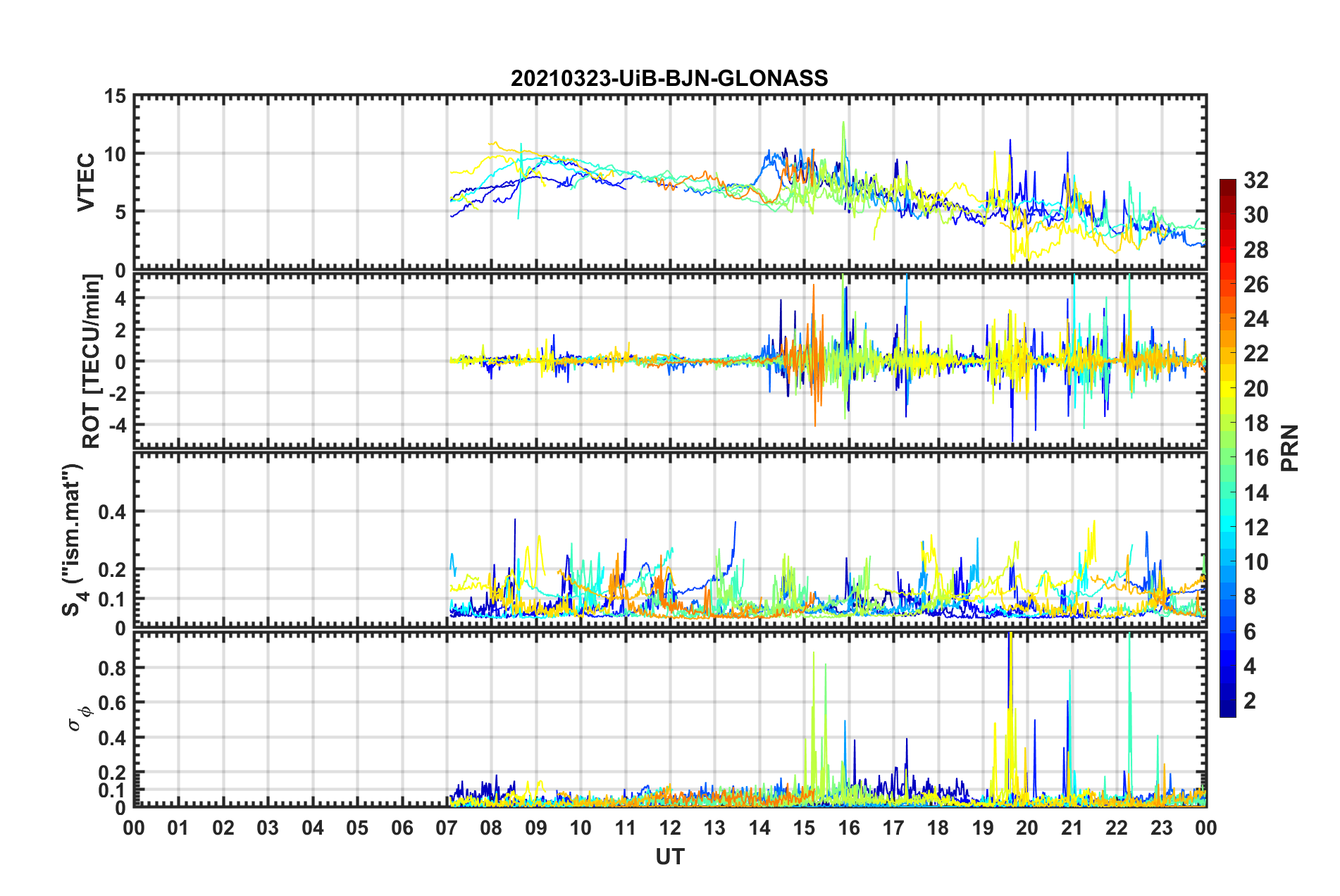Click the PRN colorbar label
Screen dimensions: 1340x896
(1290, 448)
